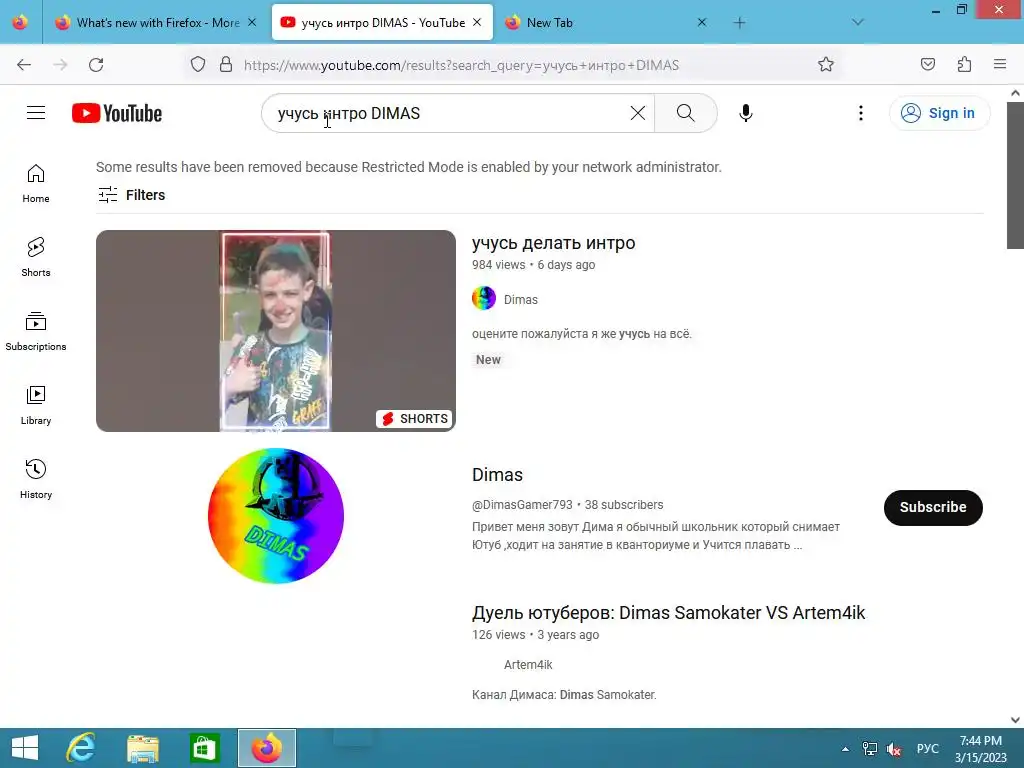
Task: Reload the page
Action: pyautogui.click(x=96, y=65)
